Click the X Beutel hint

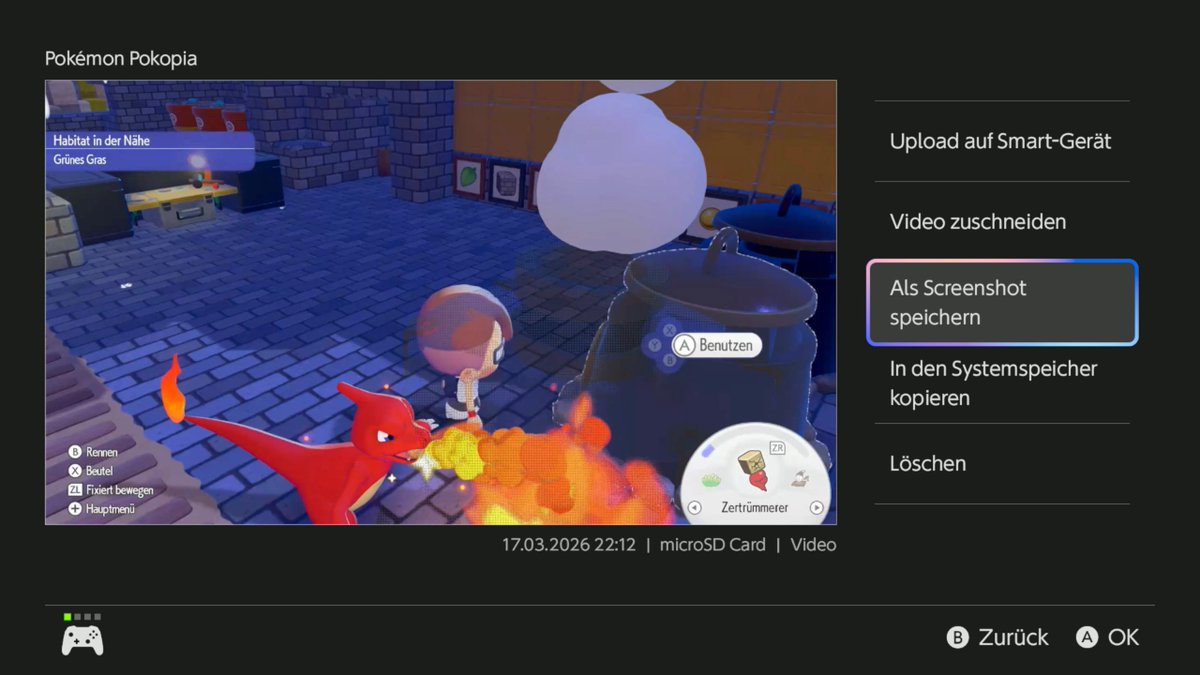tap(90, 471)
